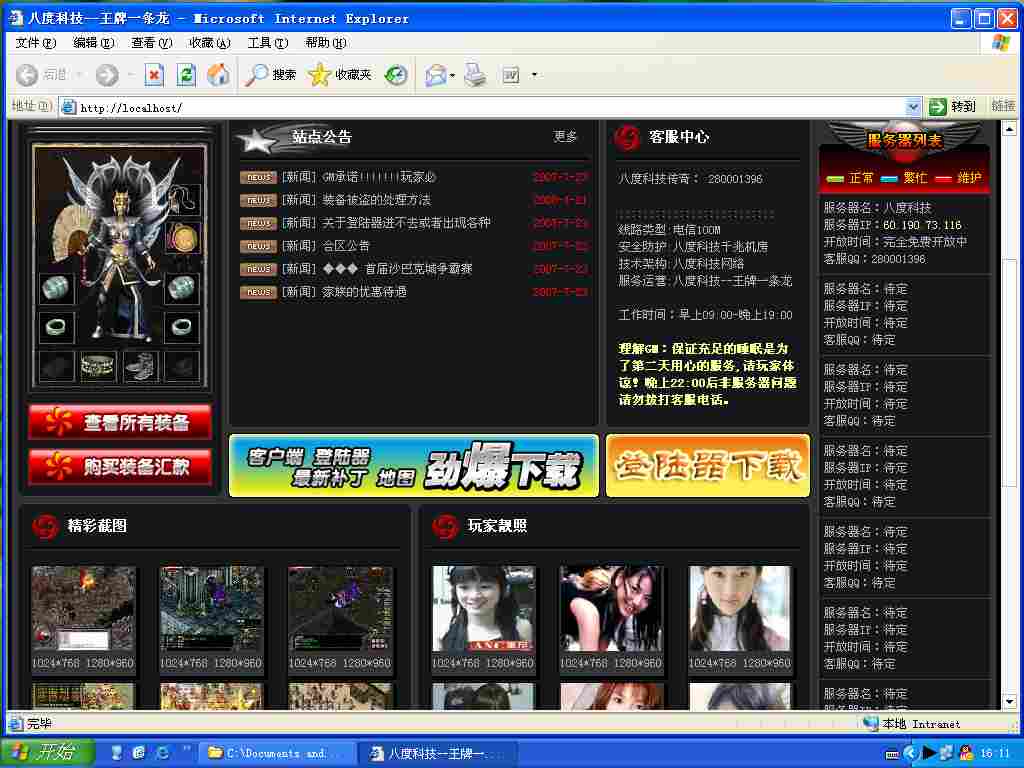1024x768 pixels.
Task: Click the 登陆器下载 orange banner
Action: tap(708, 465)
